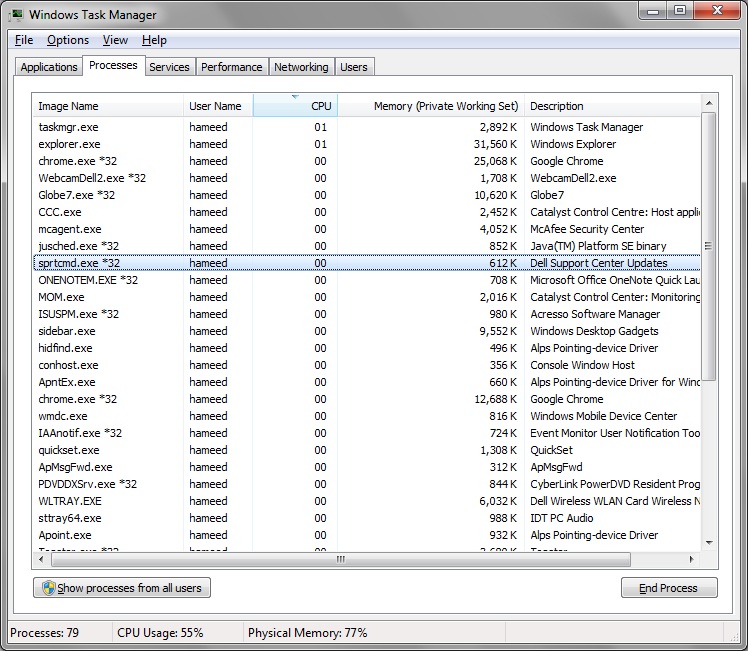Select chrome.exe using 25,068 K memory
Screen dimensions: 748x651
click(367, 161)
